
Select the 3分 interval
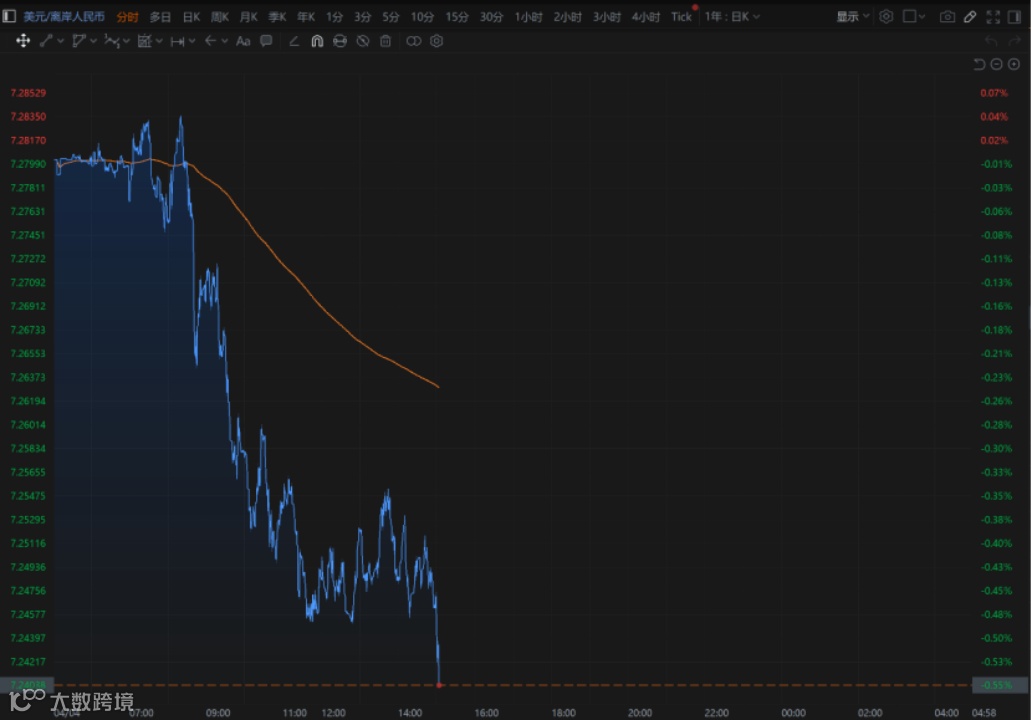[x=363, y=16]
